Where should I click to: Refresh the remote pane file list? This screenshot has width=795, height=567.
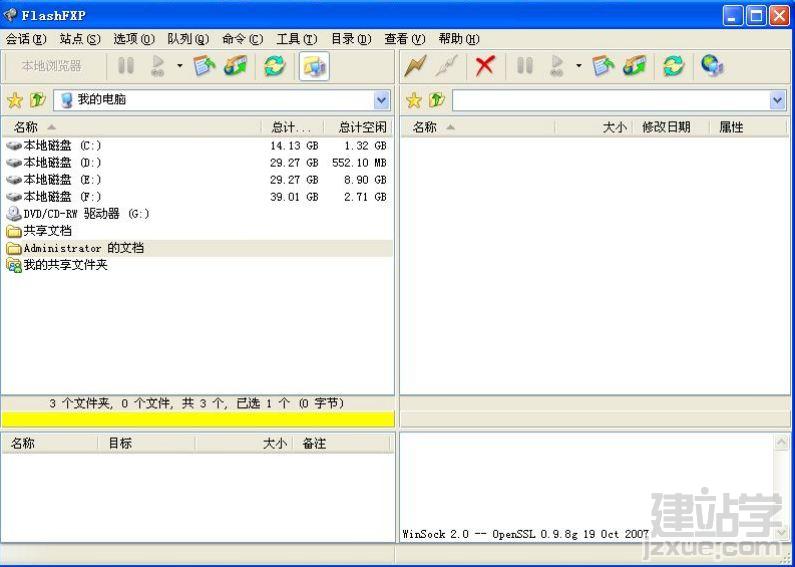point(673,66)
